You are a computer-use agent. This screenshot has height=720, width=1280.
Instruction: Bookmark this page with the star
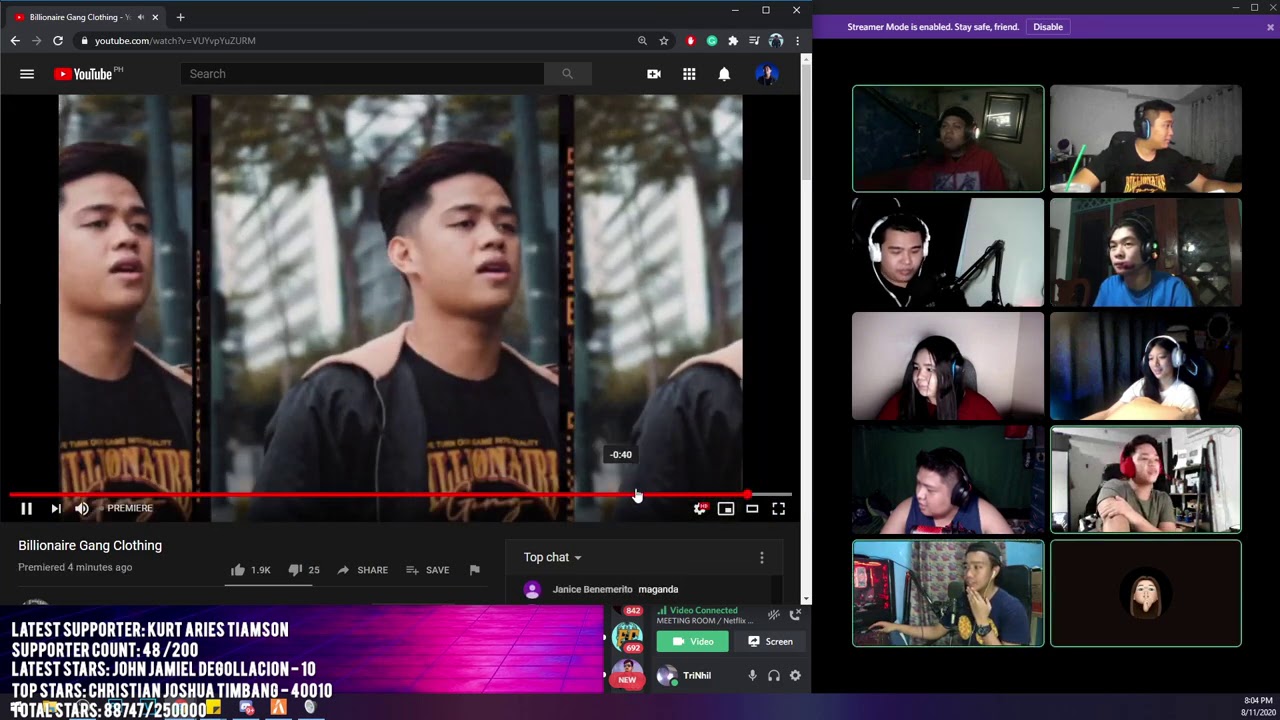point(664,41)
